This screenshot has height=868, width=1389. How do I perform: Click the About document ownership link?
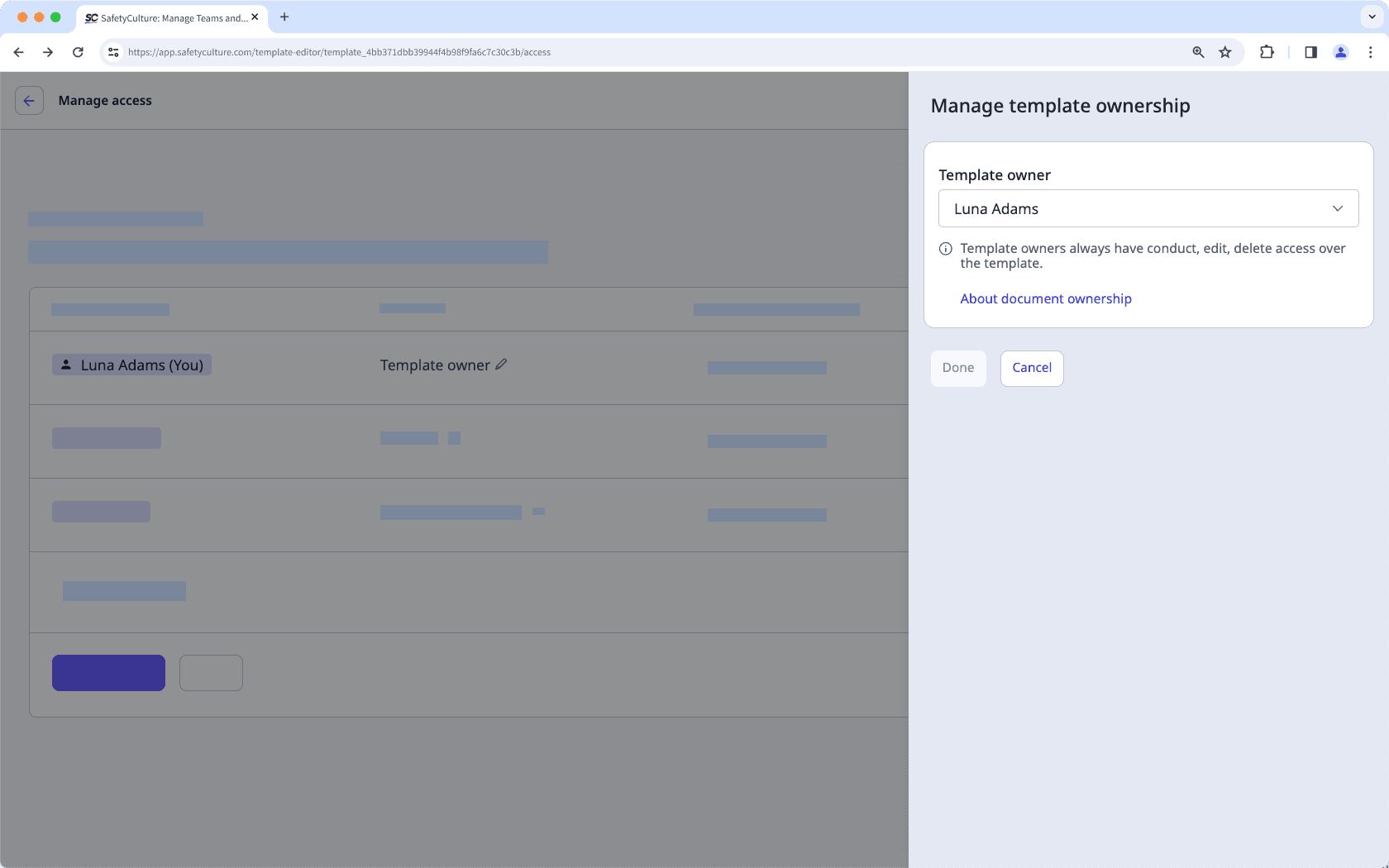pyautogui.click(x=1046, y=298)
